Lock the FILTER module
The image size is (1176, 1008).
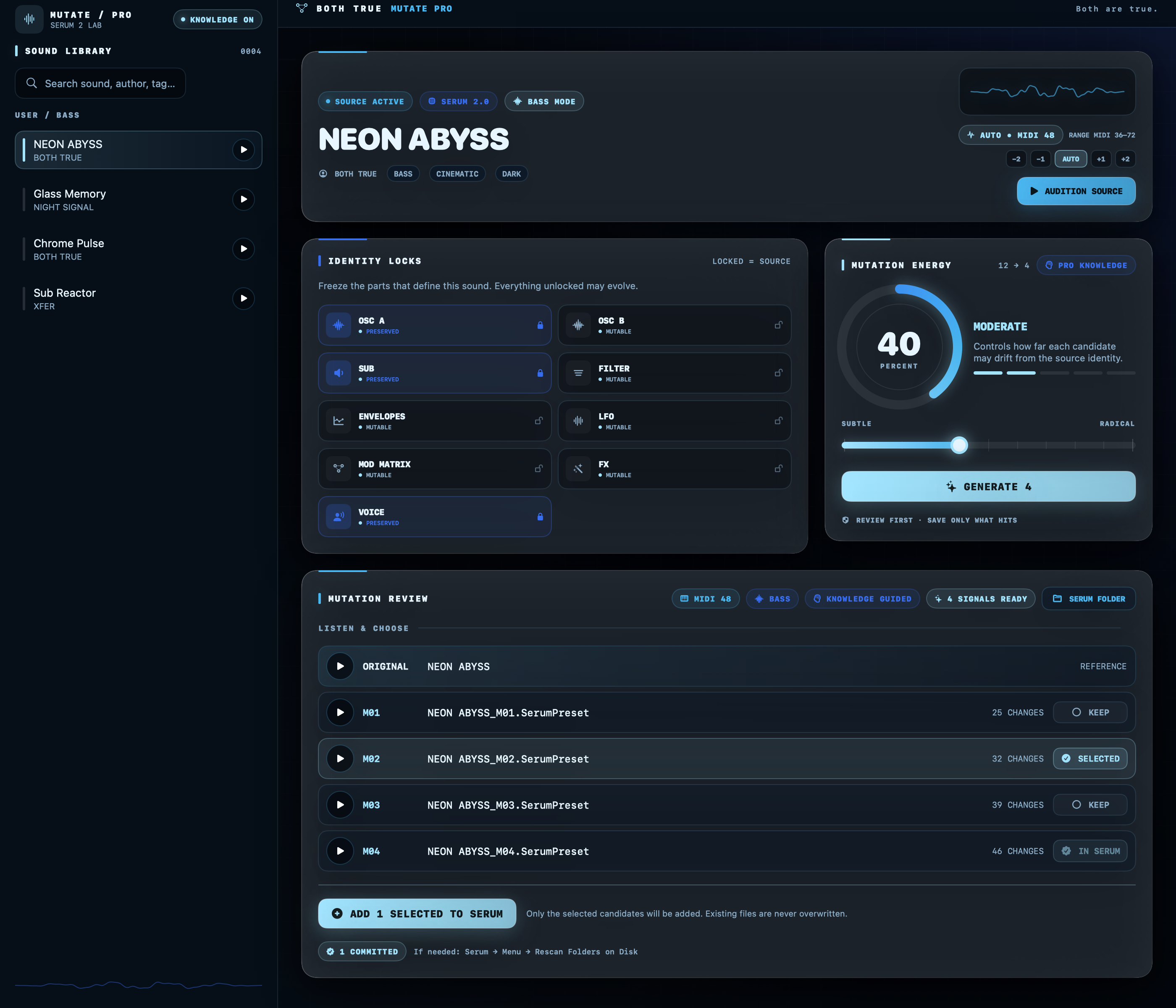click(779, 373)
